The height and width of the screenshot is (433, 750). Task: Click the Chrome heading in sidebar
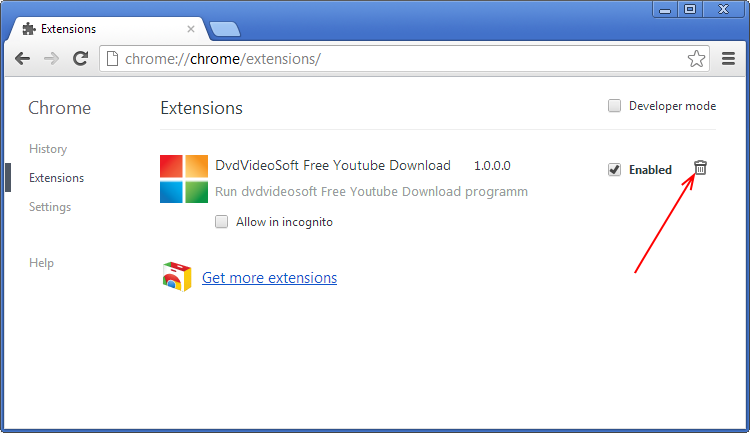[59, 108]
